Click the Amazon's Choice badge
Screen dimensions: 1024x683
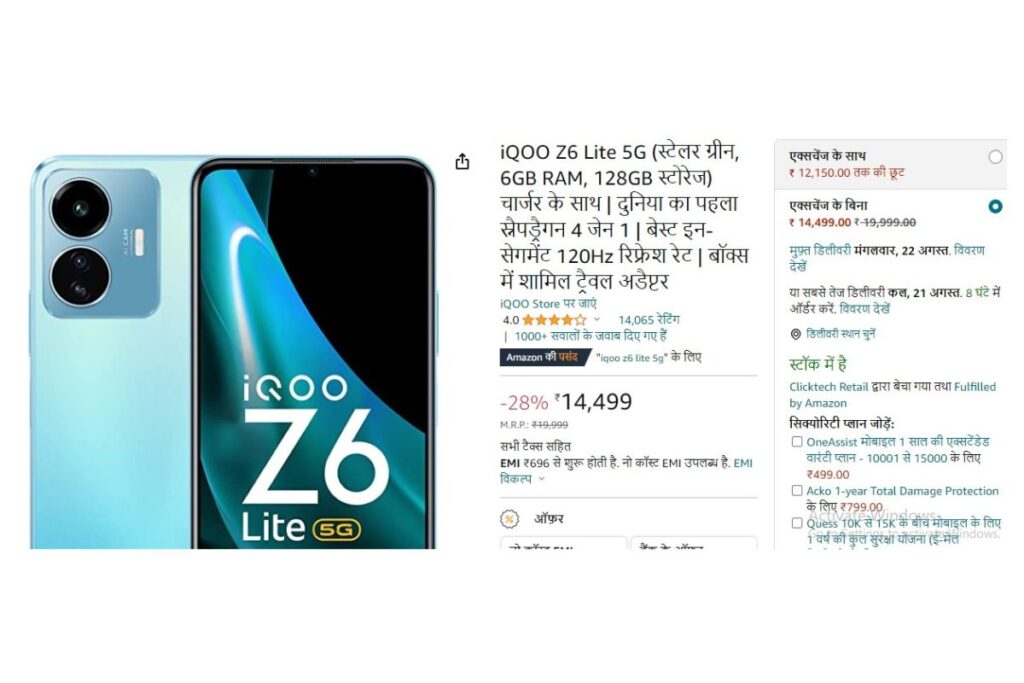point(545,357)
